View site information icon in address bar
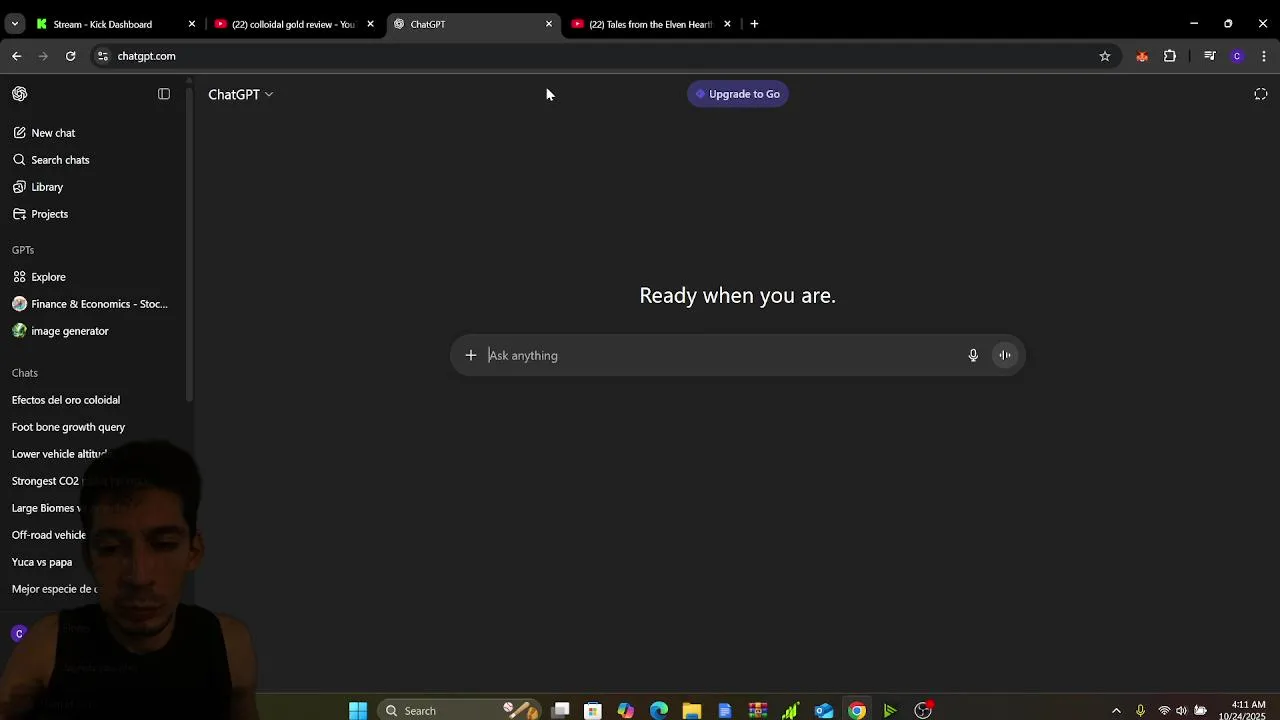This screenshot has width=1280, height=720. pos(102,56)
